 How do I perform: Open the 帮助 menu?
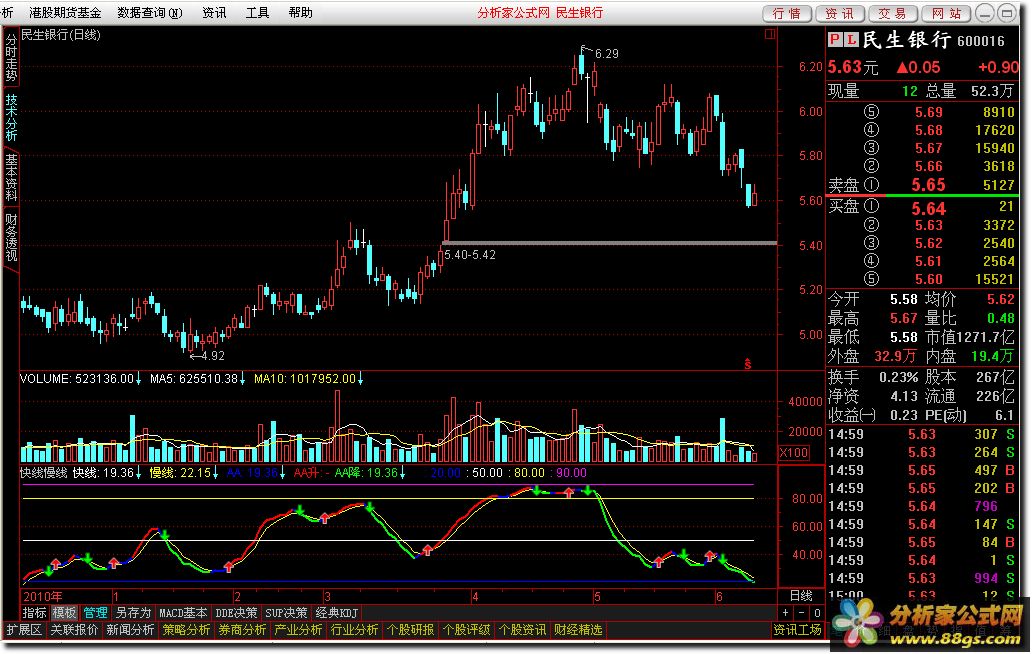point(301,13)
